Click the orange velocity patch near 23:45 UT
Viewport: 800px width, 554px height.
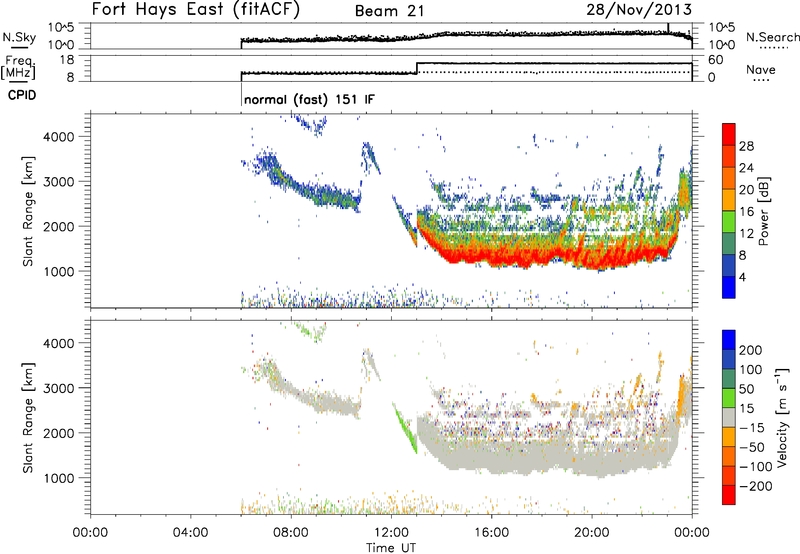683,395
